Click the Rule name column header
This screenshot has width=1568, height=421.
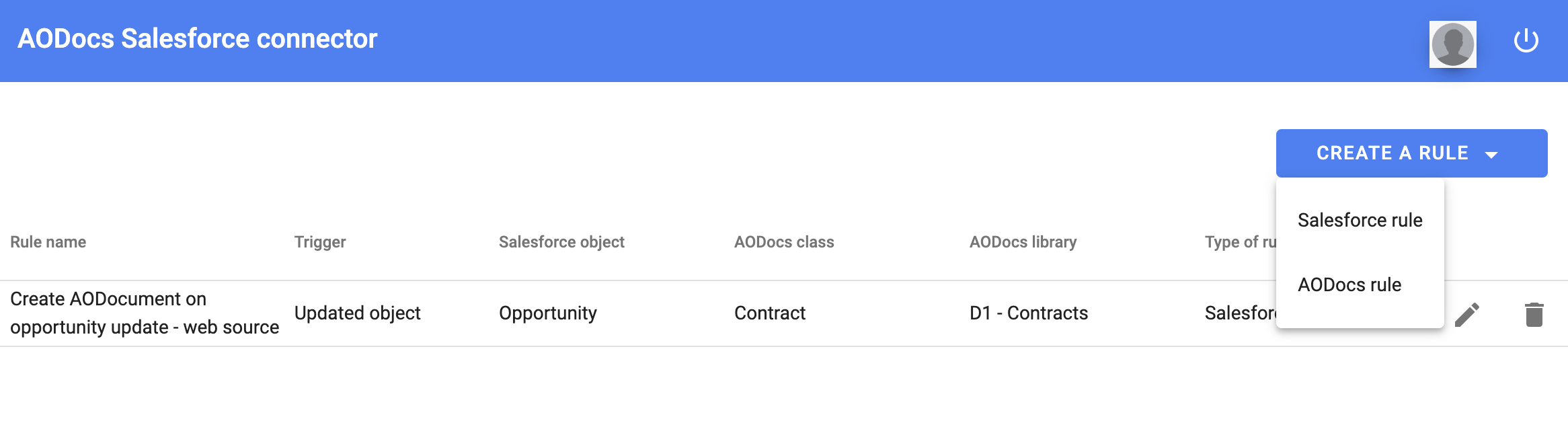point(48,242)
